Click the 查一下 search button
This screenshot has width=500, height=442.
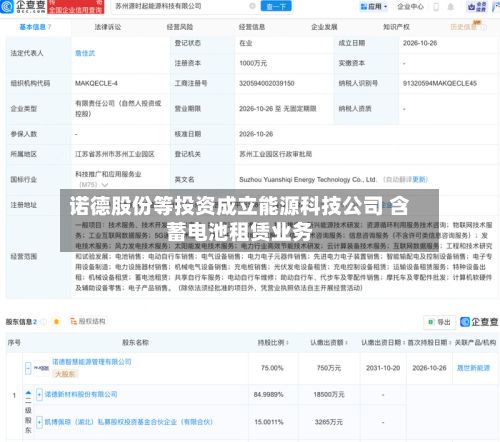pos(276,6)
